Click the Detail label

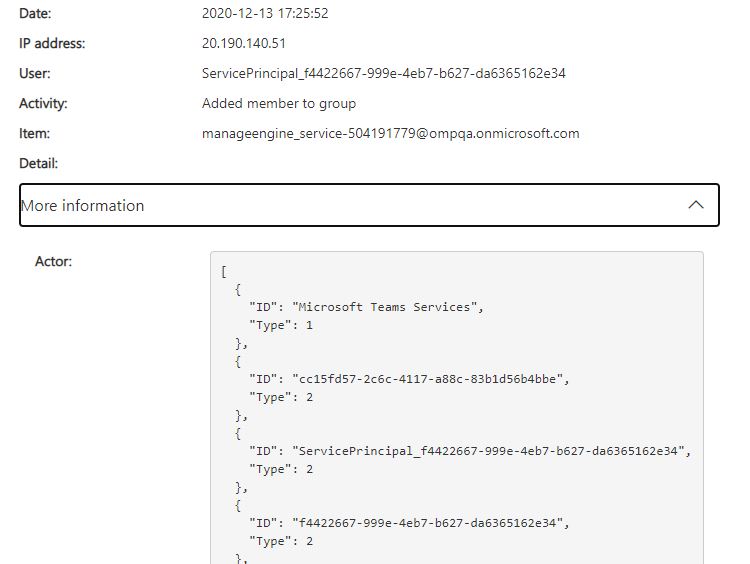click(38, 163)
